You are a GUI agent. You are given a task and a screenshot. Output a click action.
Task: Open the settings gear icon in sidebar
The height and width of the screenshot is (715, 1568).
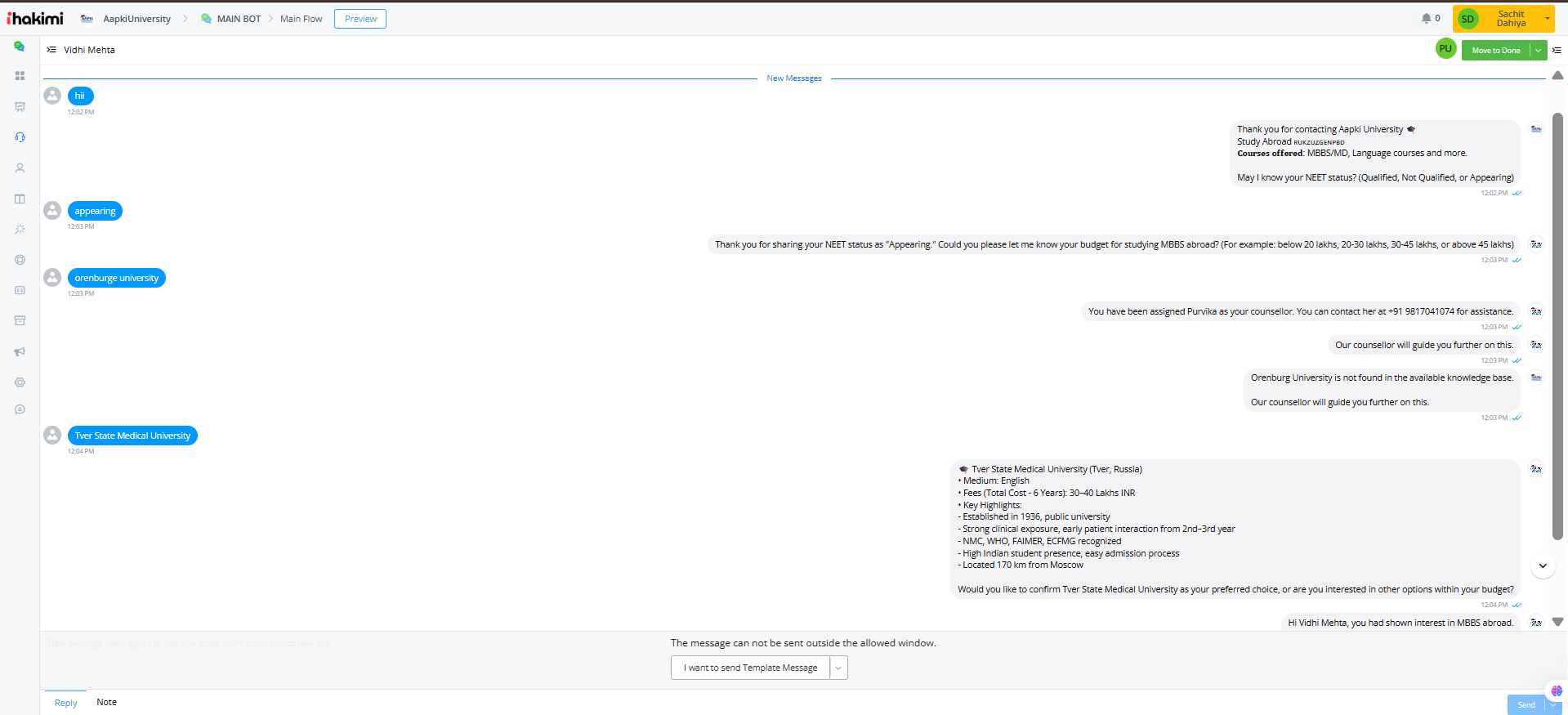(20, 382)
